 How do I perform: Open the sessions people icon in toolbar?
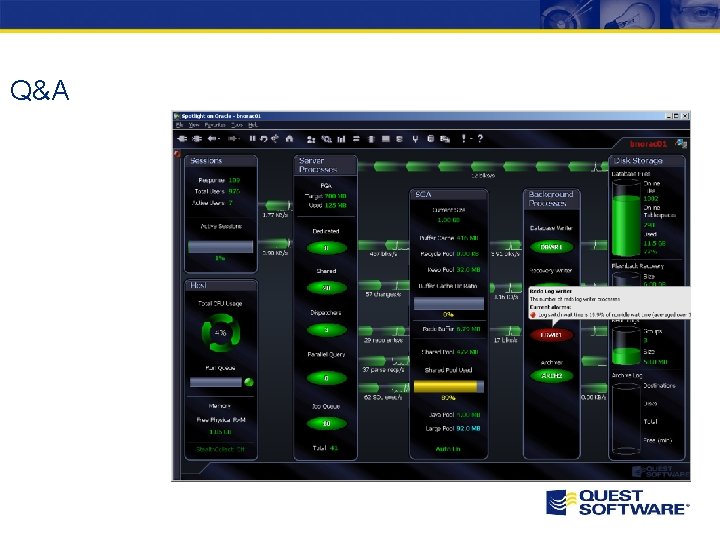(311, 139)
